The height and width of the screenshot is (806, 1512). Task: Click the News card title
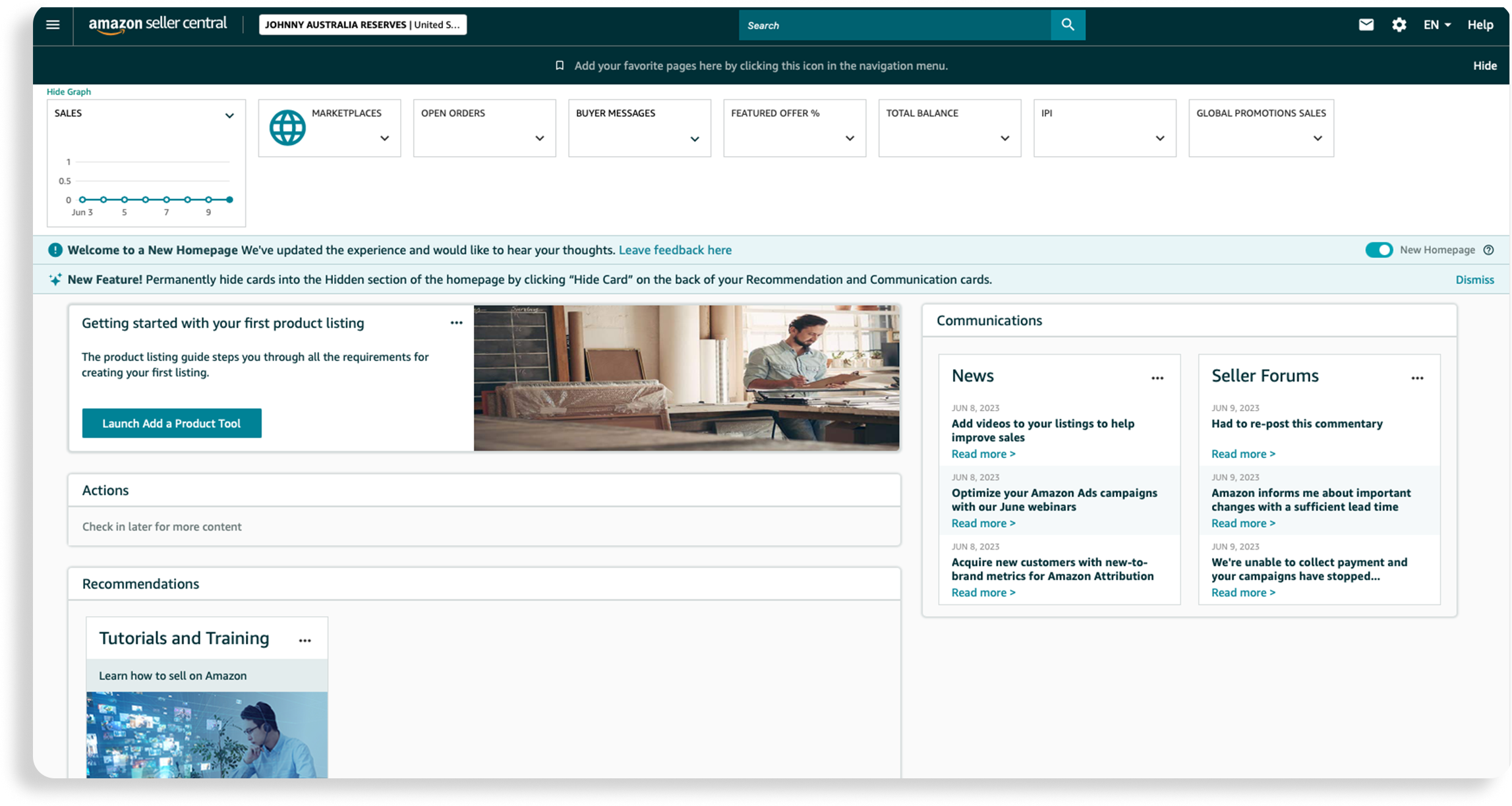click(972, 376)
